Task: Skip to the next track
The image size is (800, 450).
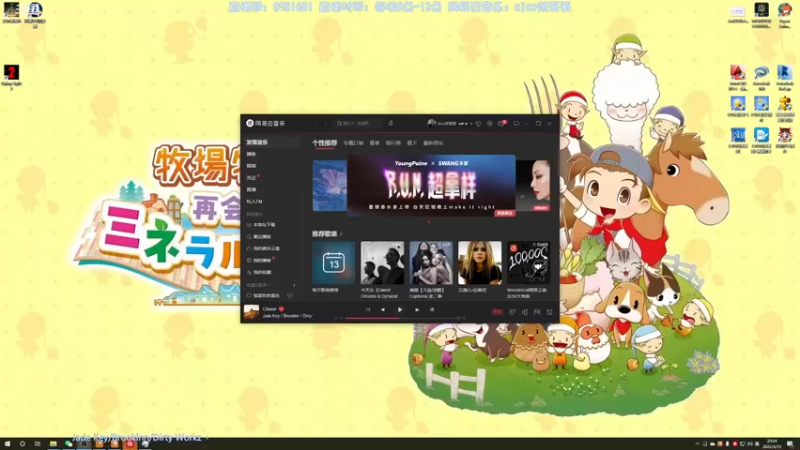Action: click(417, 310)
